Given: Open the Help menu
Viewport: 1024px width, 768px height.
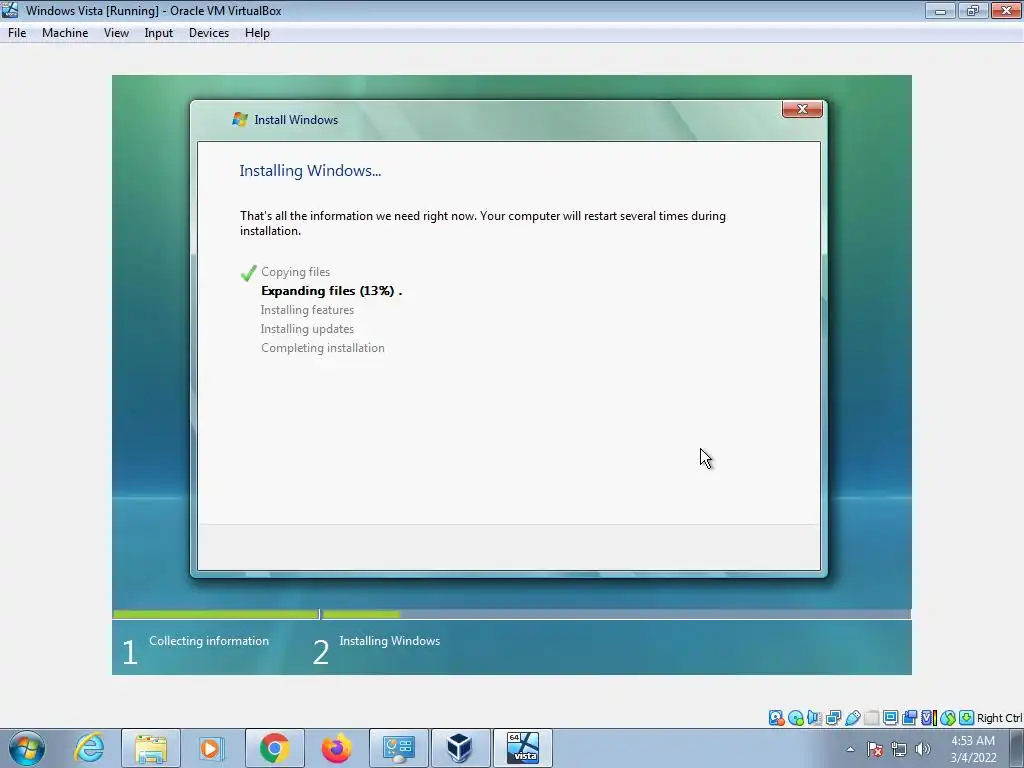Looking at the screenshot, I should click(x=257, y=33).
